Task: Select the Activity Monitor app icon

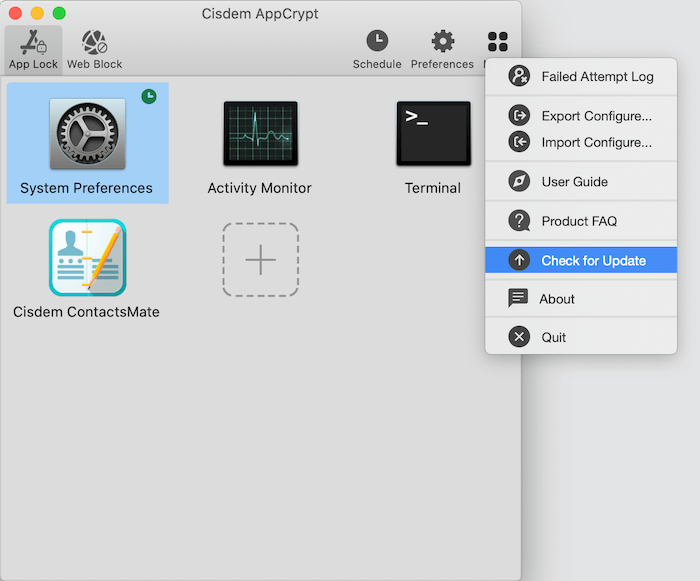Action: pyautogui.click(x=260, y=134)
